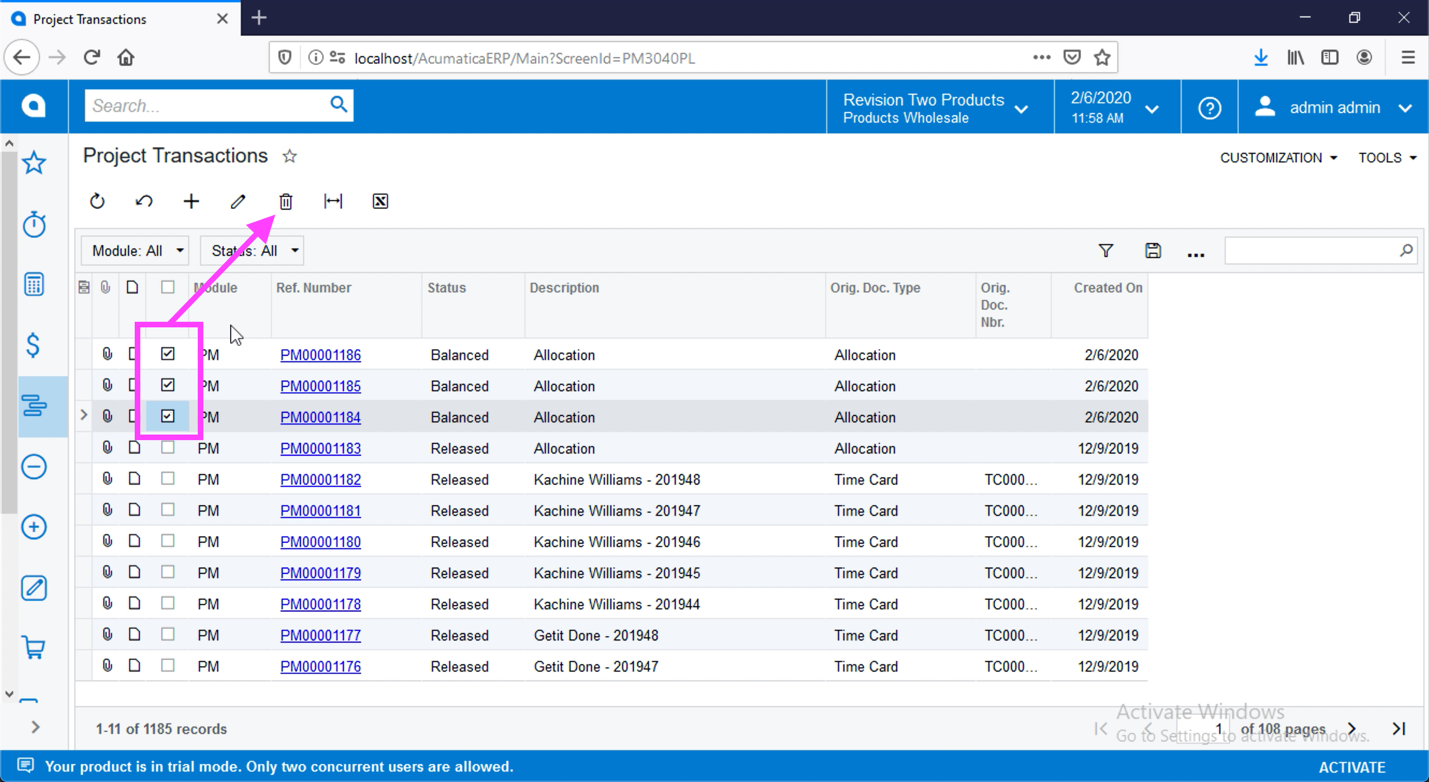
Task: Uncheck the row for PM00001186
Action: coord(167,353)
